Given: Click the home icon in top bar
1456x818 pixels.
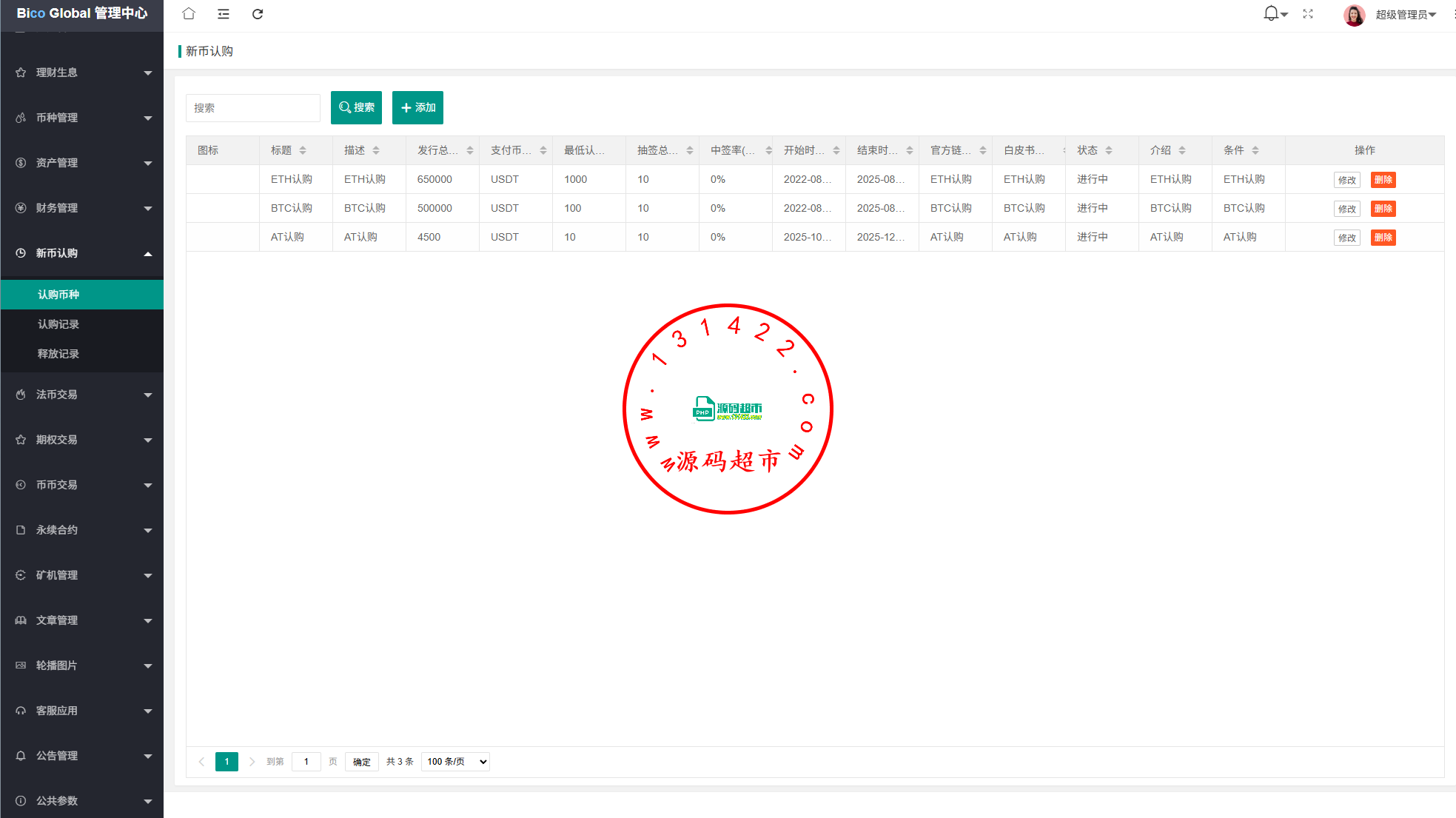Looking at the screenshot, I should pos(189,13).
